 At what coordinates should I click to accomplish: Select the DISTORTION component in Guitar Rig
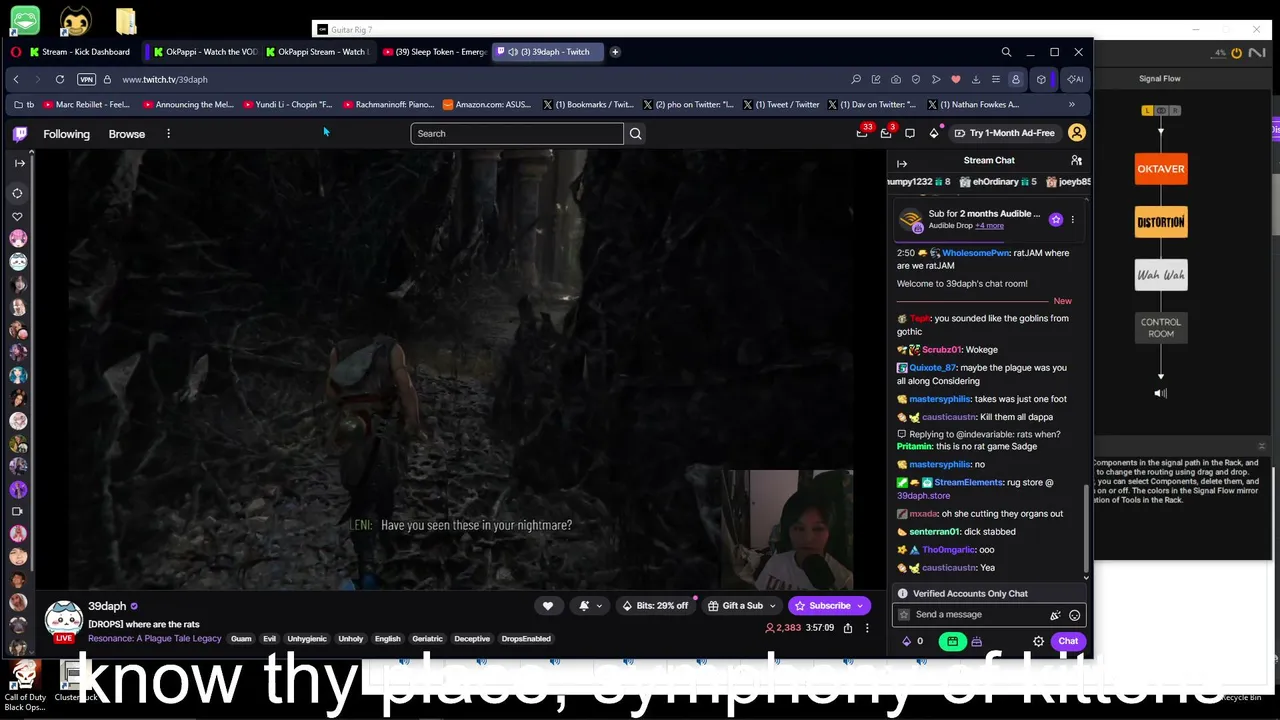1161,222
